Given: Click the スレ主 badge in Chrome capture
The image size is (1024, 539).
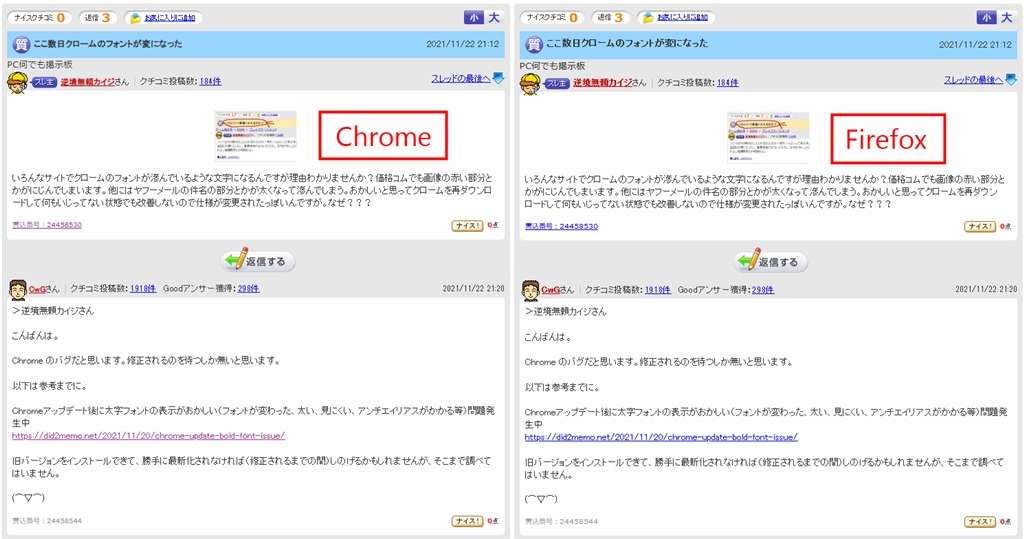Looking at the screenshot, I should [44, 82].
